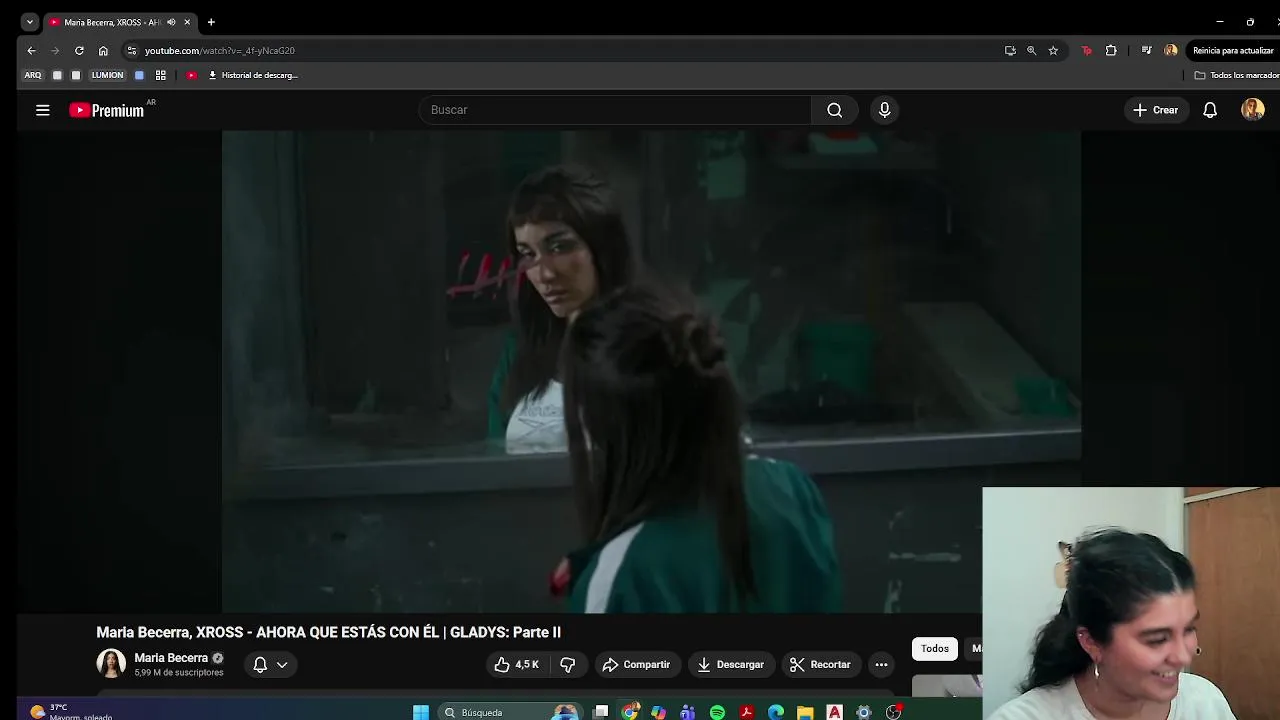
Task: Open Microsoft Teams from the taskbar
Action: pyautogui.click(x=688, y=712)
